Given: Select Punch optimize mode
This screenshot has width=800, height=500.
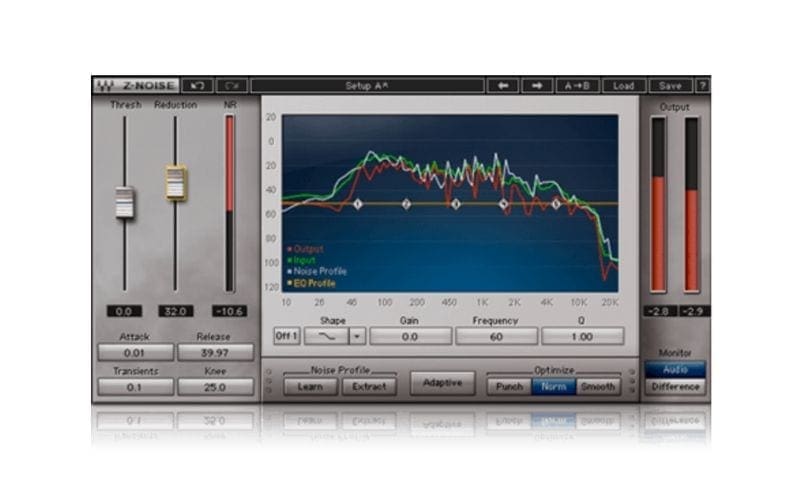Looking at the screenshot, I should (x=508, y=386).
